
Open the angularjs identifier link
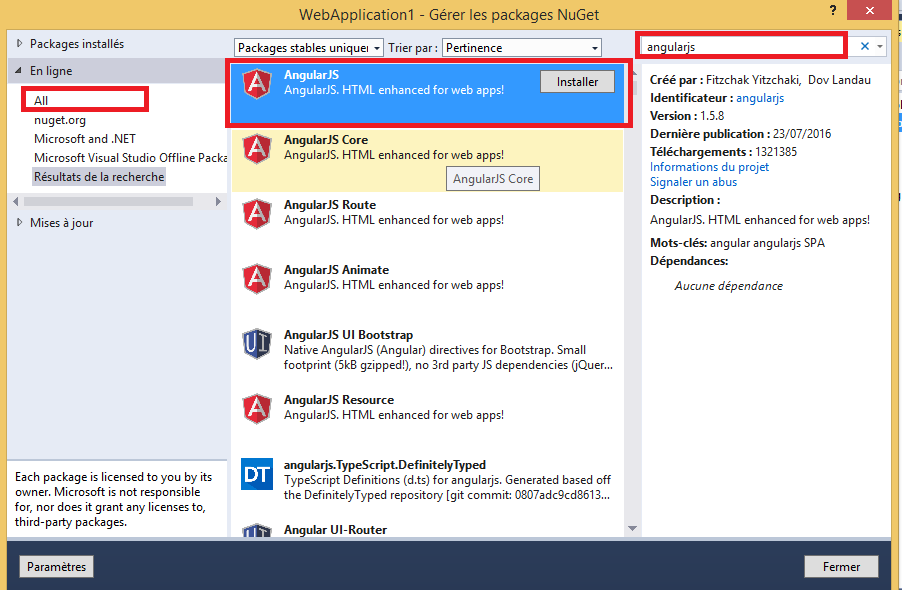[760, 98]
